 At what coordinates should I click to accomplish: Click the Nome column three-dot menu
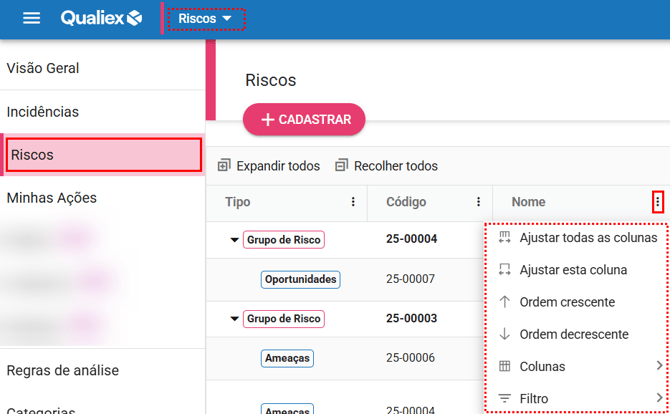point(657,202)
